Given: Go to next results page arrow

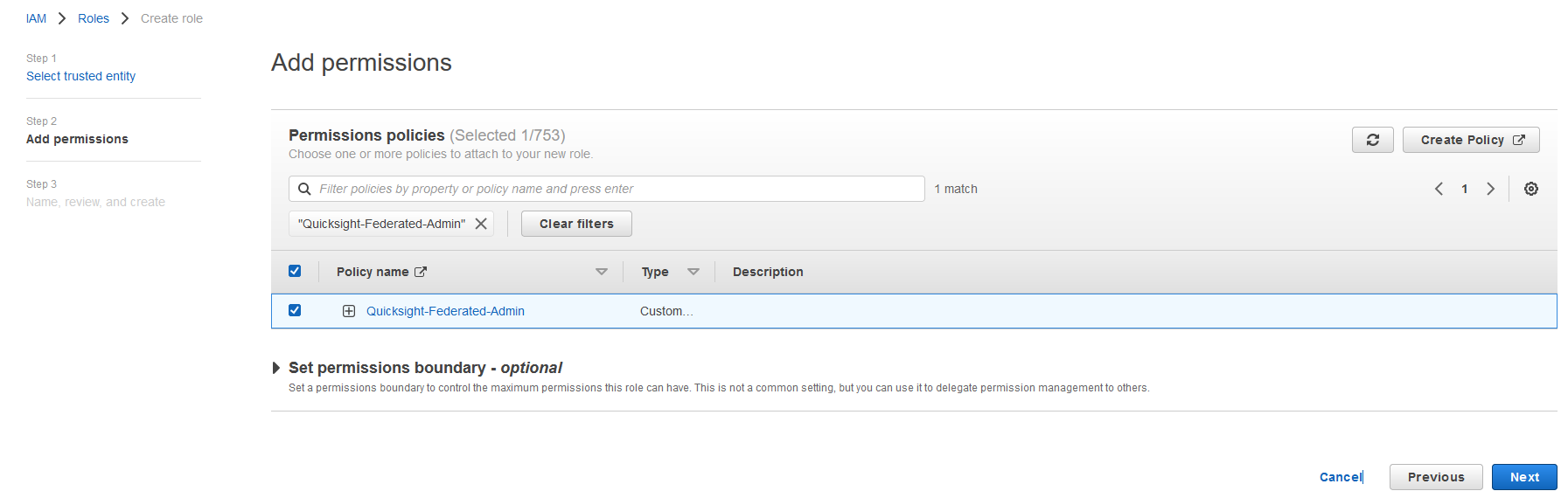Looking at the screenshot, I should point(1491,189).
